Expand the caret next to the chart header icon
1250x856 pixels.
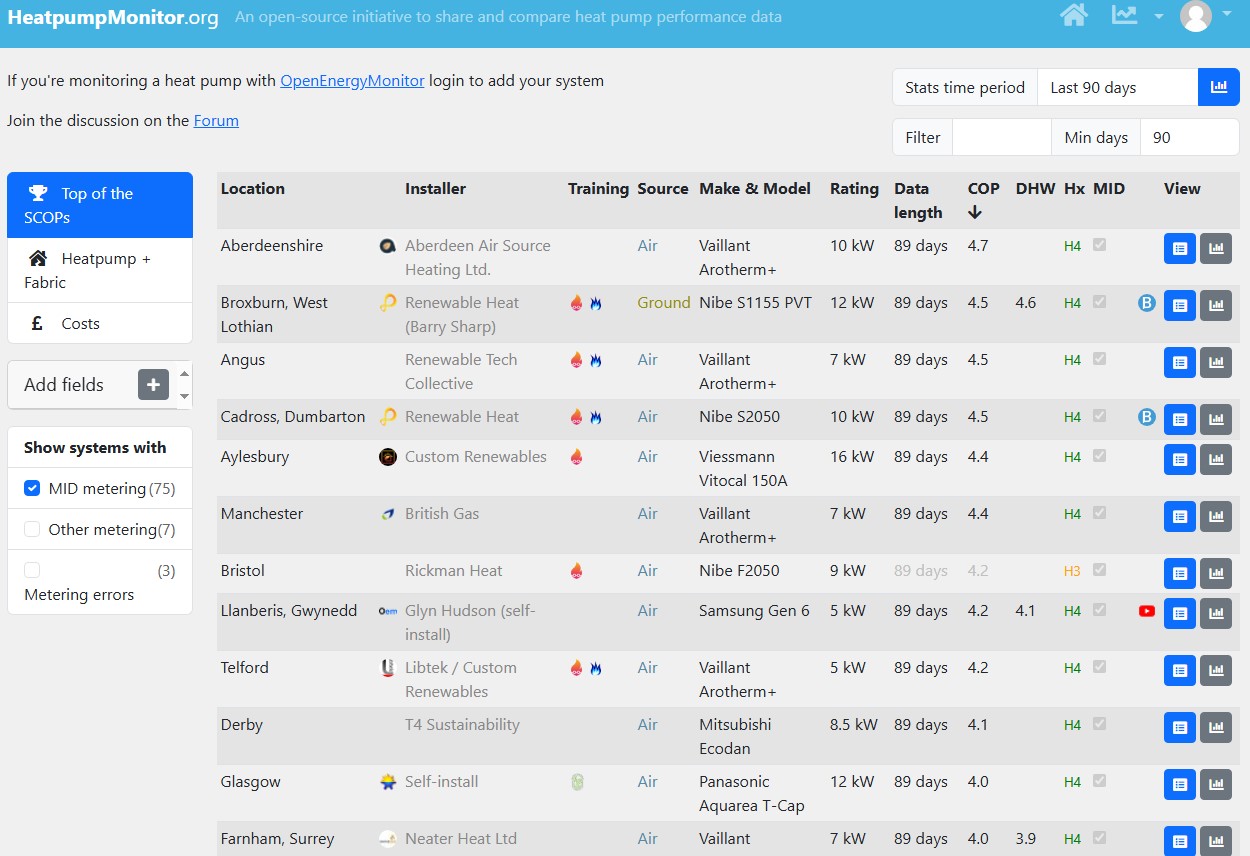click(1159, 16)
